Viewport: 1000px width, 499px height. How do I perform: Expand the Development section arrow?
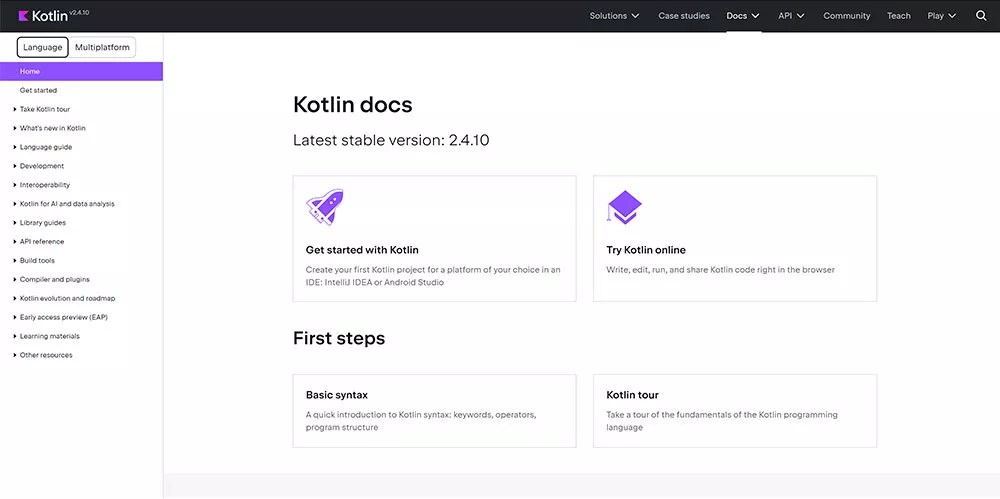tap(15, 166)
